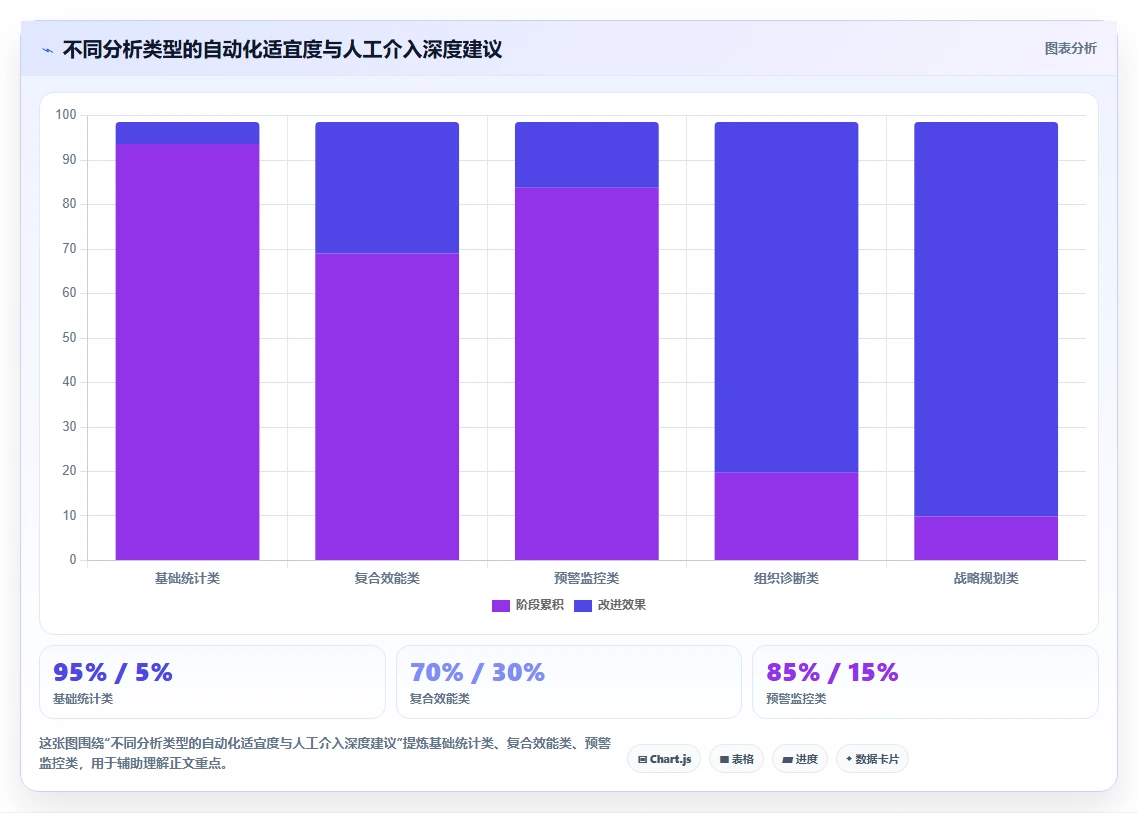Select the 进度 tag chip
This screenshot has height=813, width=1138.
tap(800, 759)
